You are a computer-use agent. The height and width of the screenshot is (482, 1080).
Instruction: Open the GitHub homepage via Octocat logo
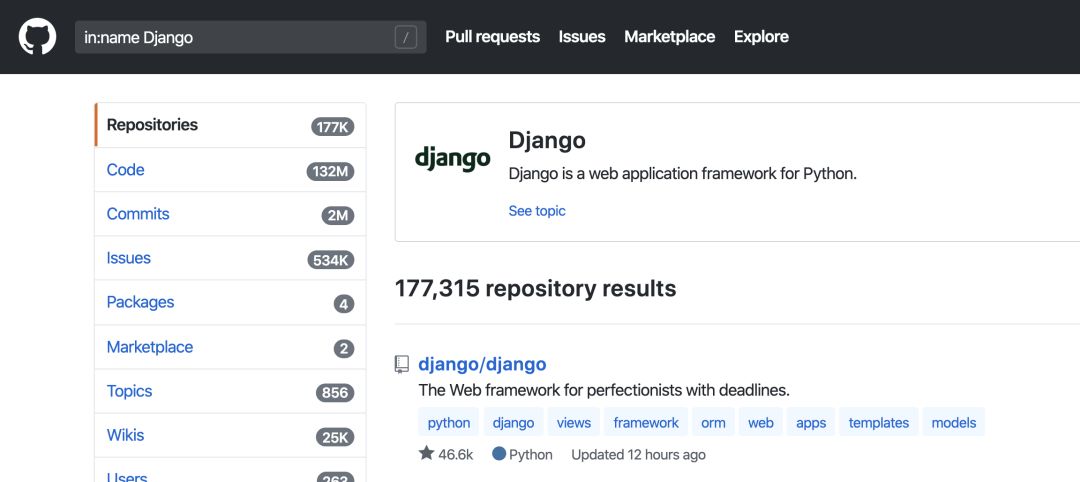(37, 36)
